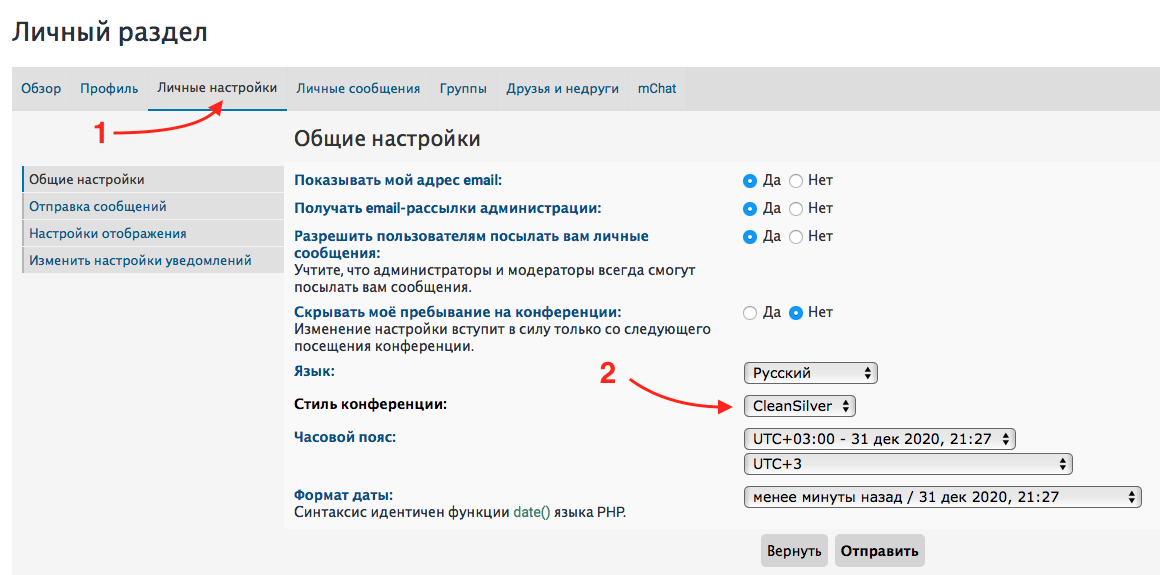
Task: Select Нет for showing my email address
Action: click(x=796, y=181)
